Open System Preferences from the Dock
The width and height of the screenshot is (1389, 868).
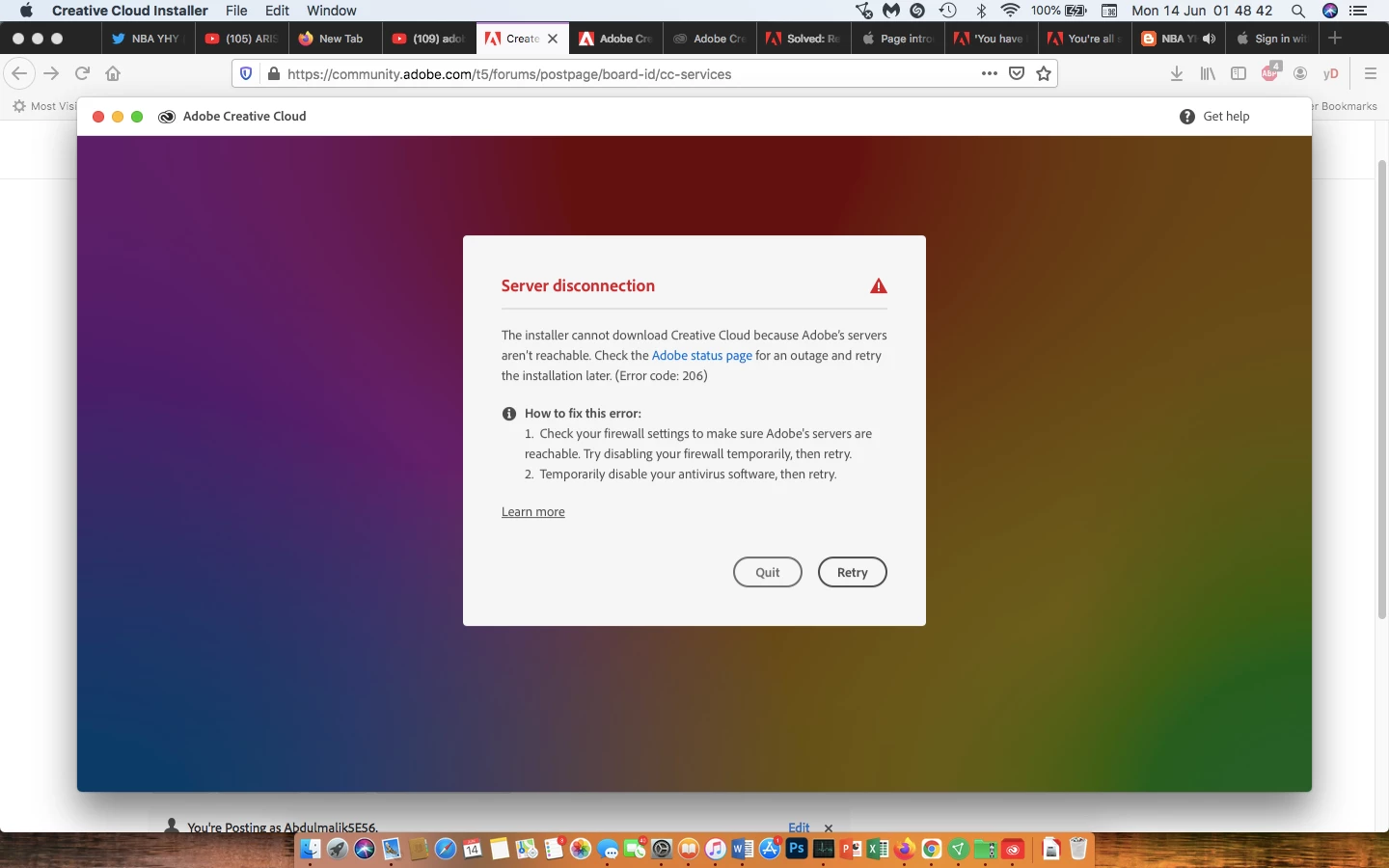point(662,849)
